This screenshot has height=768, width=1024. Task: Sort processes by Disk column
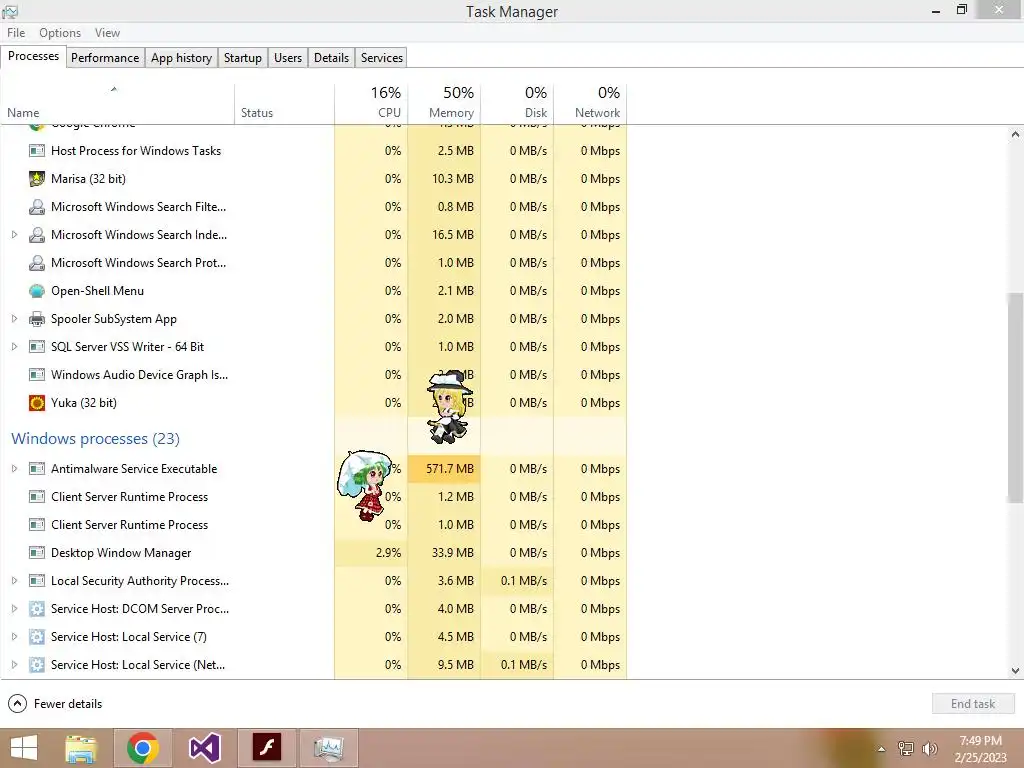[x=517, y=103]
